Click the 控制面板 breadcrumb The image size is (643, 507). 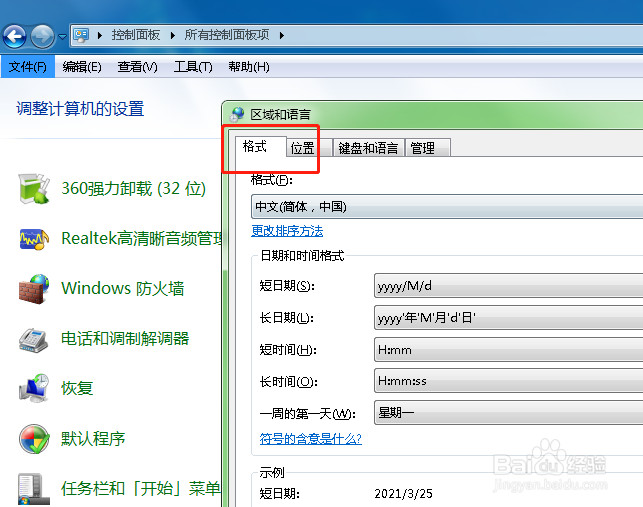[136, 35]
